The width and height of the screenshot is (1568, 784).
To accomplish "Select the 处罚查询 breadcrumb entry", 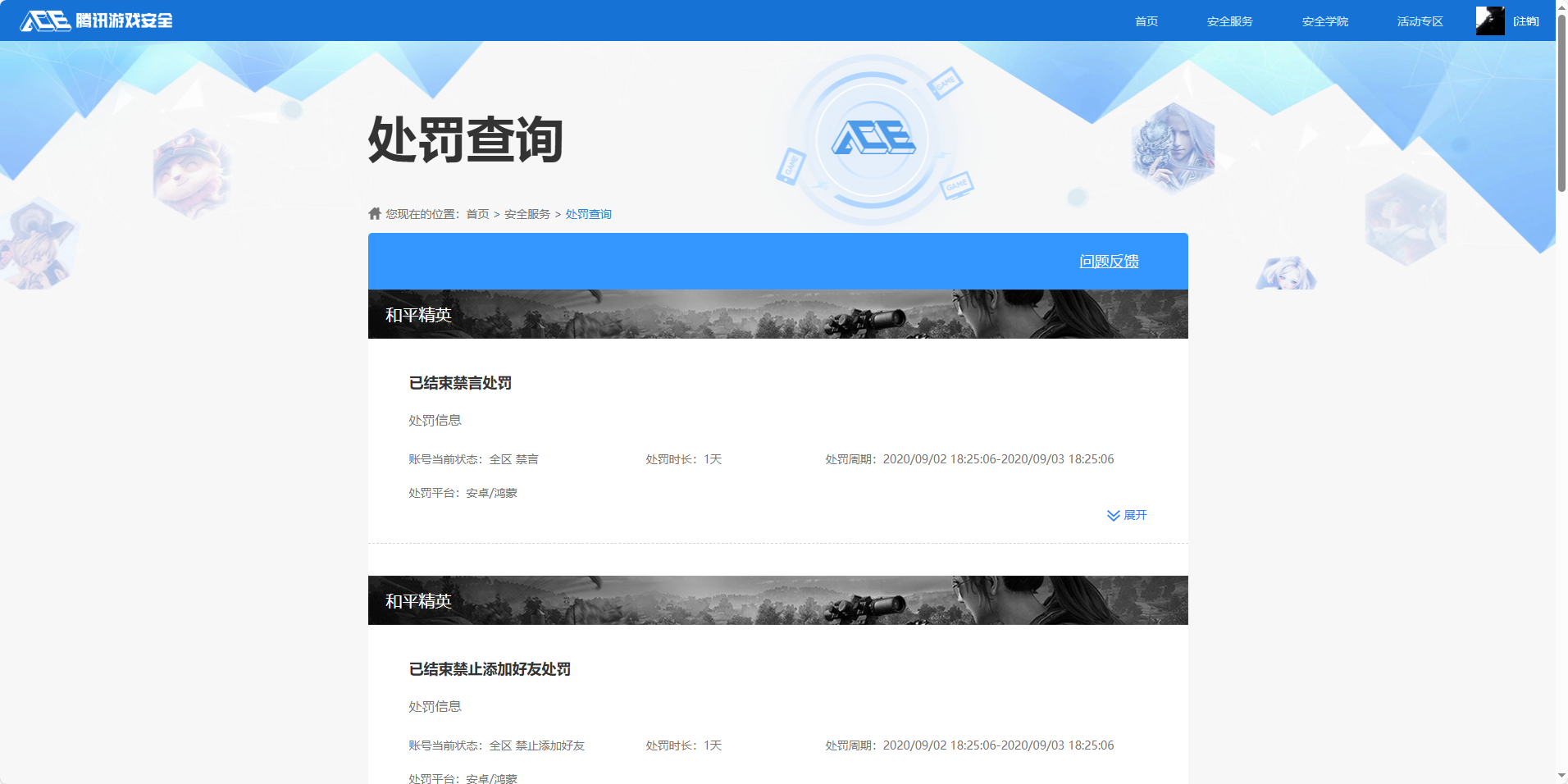I will (588, 213).
